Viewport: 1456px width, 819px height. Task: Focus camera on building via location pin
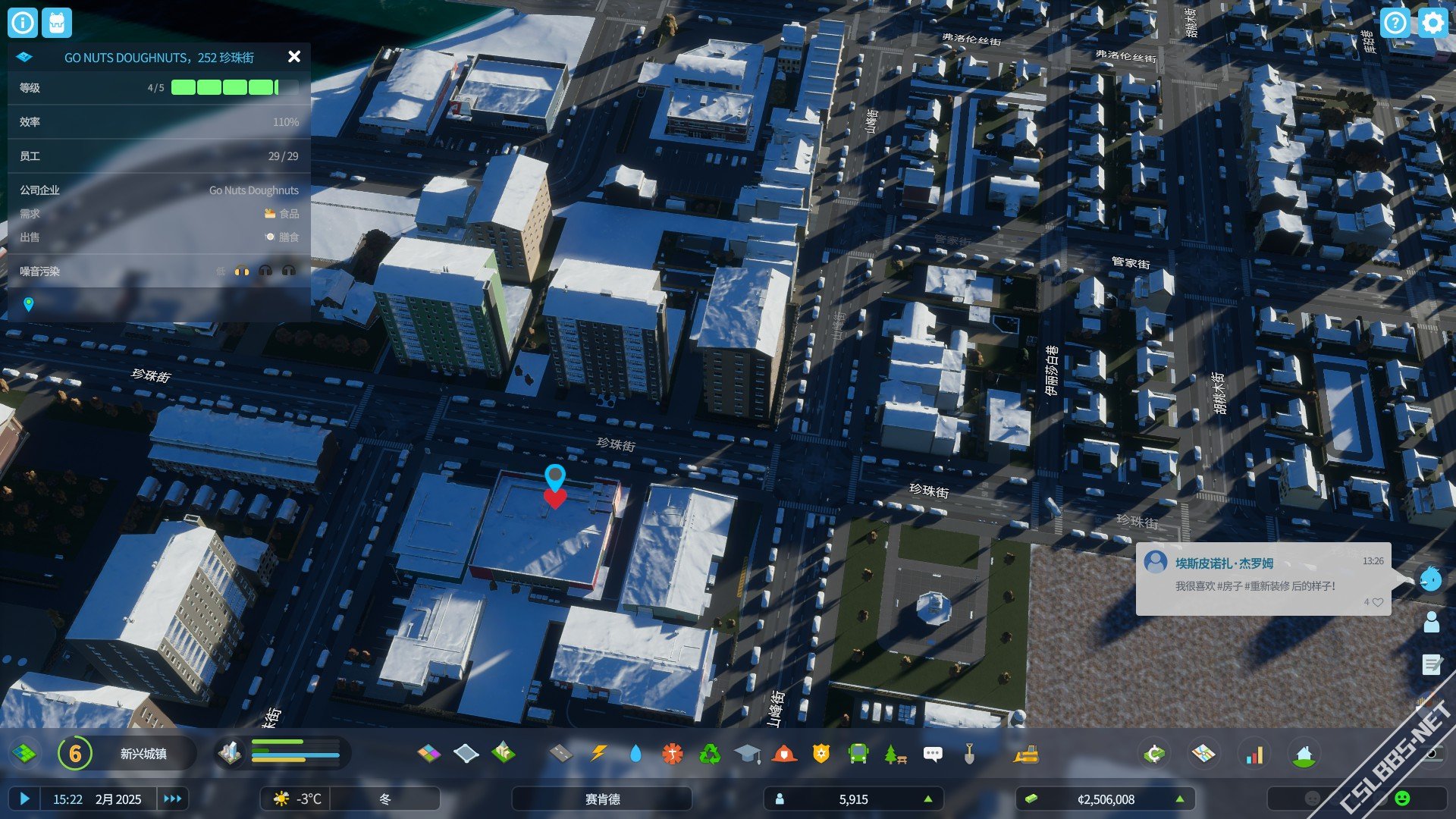tap(29, 304)
